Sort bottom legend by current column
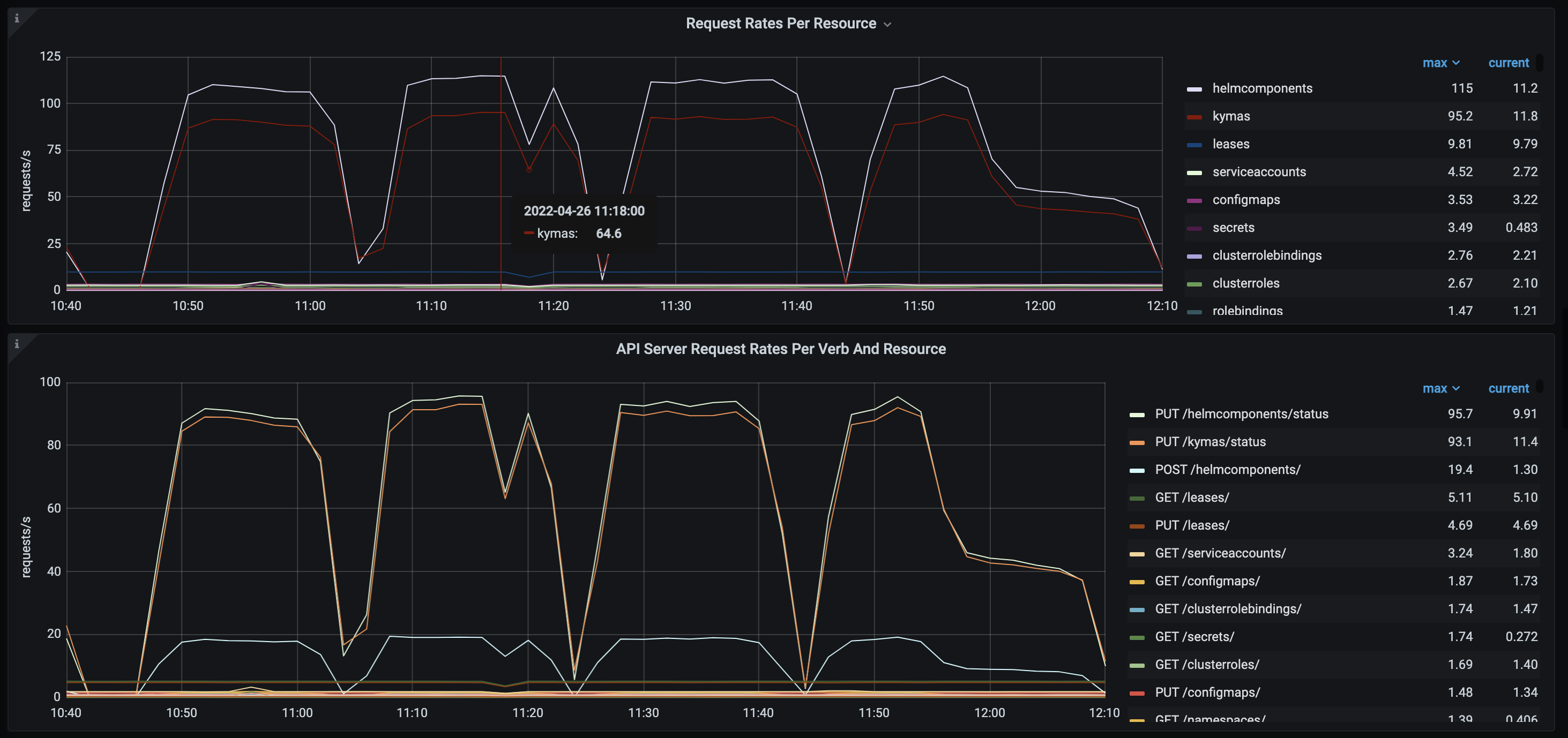Image resolution: width=1568 pixels, height=738 pixels. [x=1508, y=388]
